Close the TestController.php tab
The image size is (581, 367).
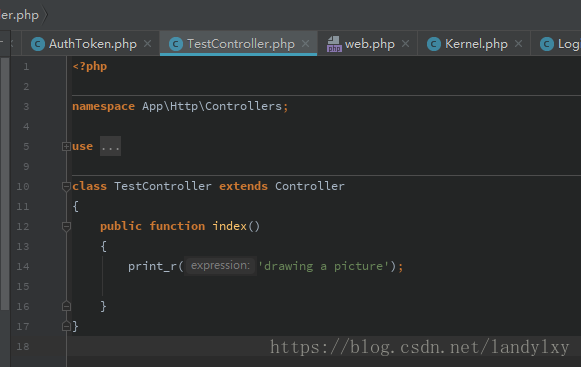pos(305,44)
